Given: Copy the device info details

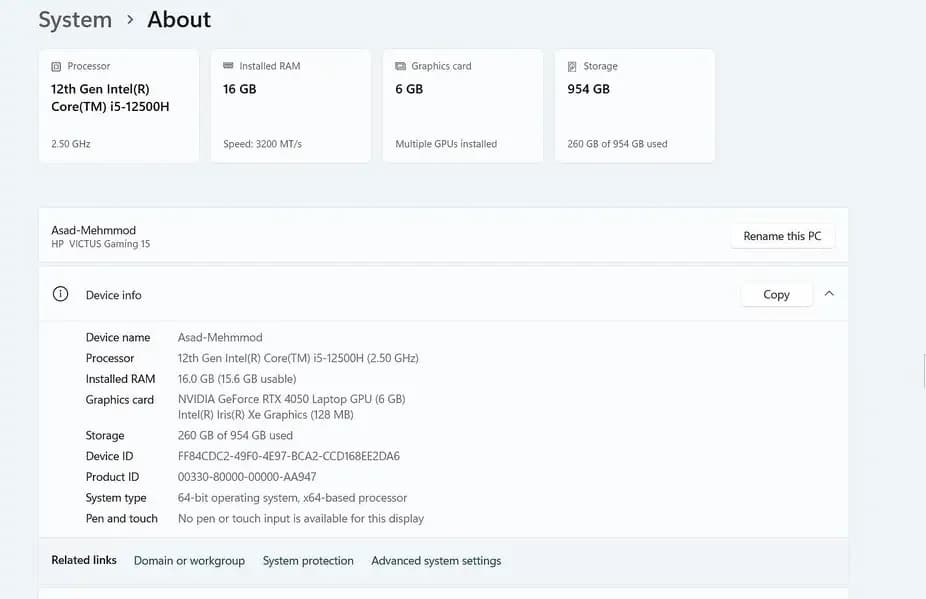Looking at the screenshot, I should [x=776, y=294].
